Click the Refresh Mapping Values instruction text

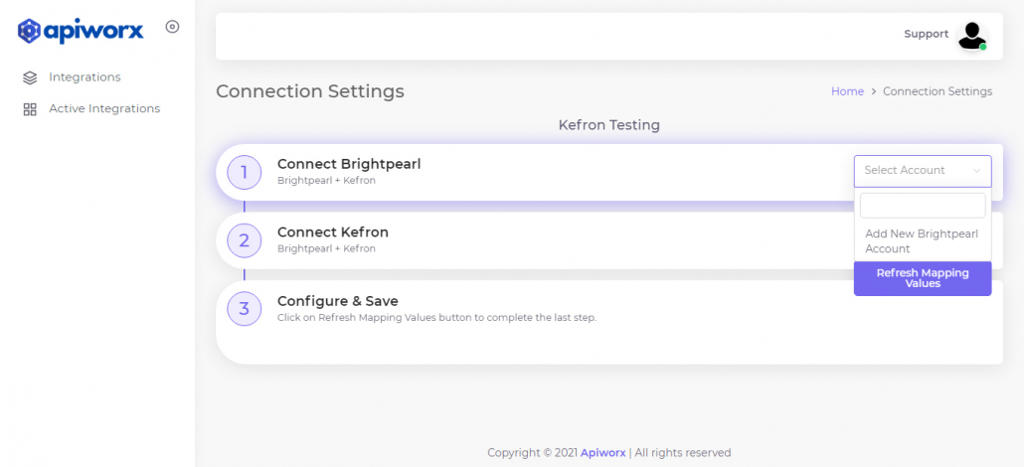[437, 318]
